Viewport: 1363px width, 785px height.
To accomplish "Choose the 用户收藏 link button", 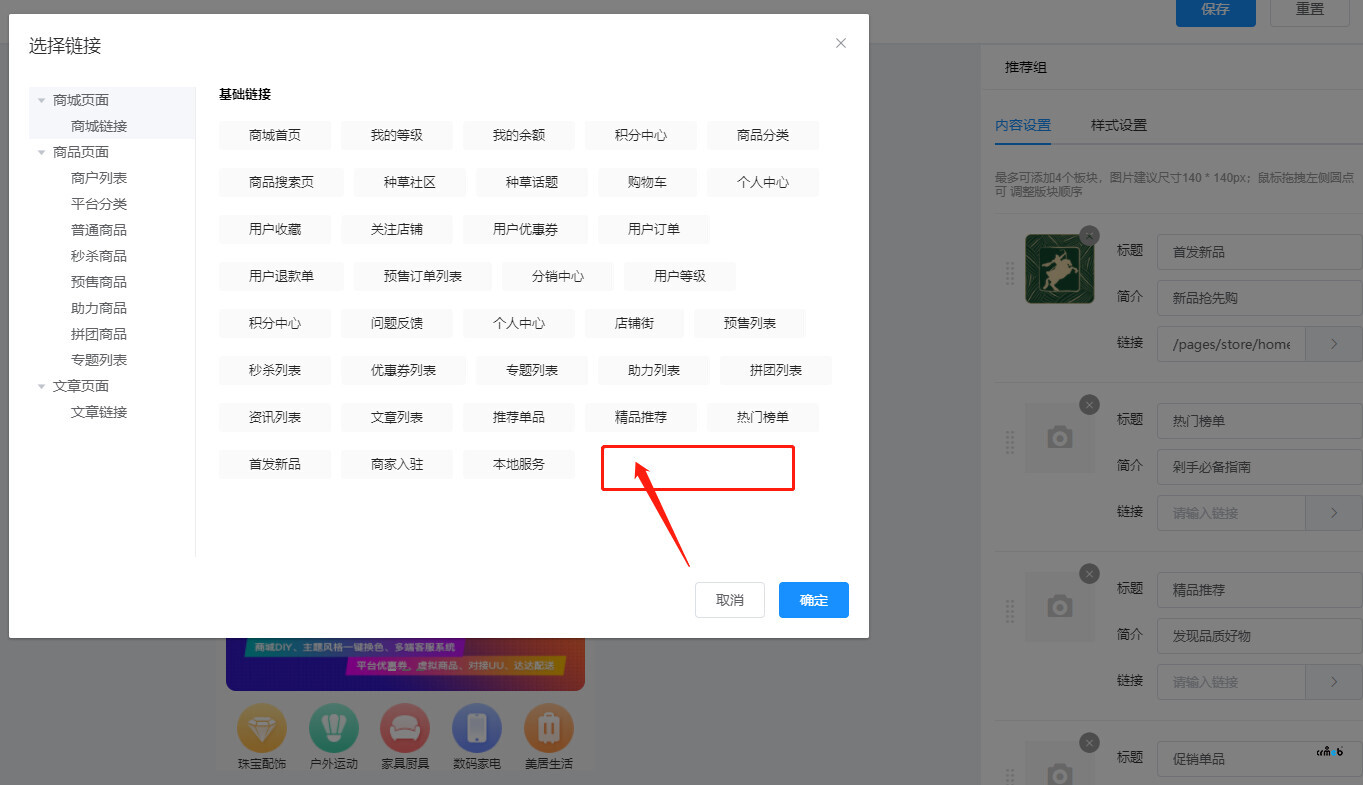I will pyautogui.click(x=275, y=229).
